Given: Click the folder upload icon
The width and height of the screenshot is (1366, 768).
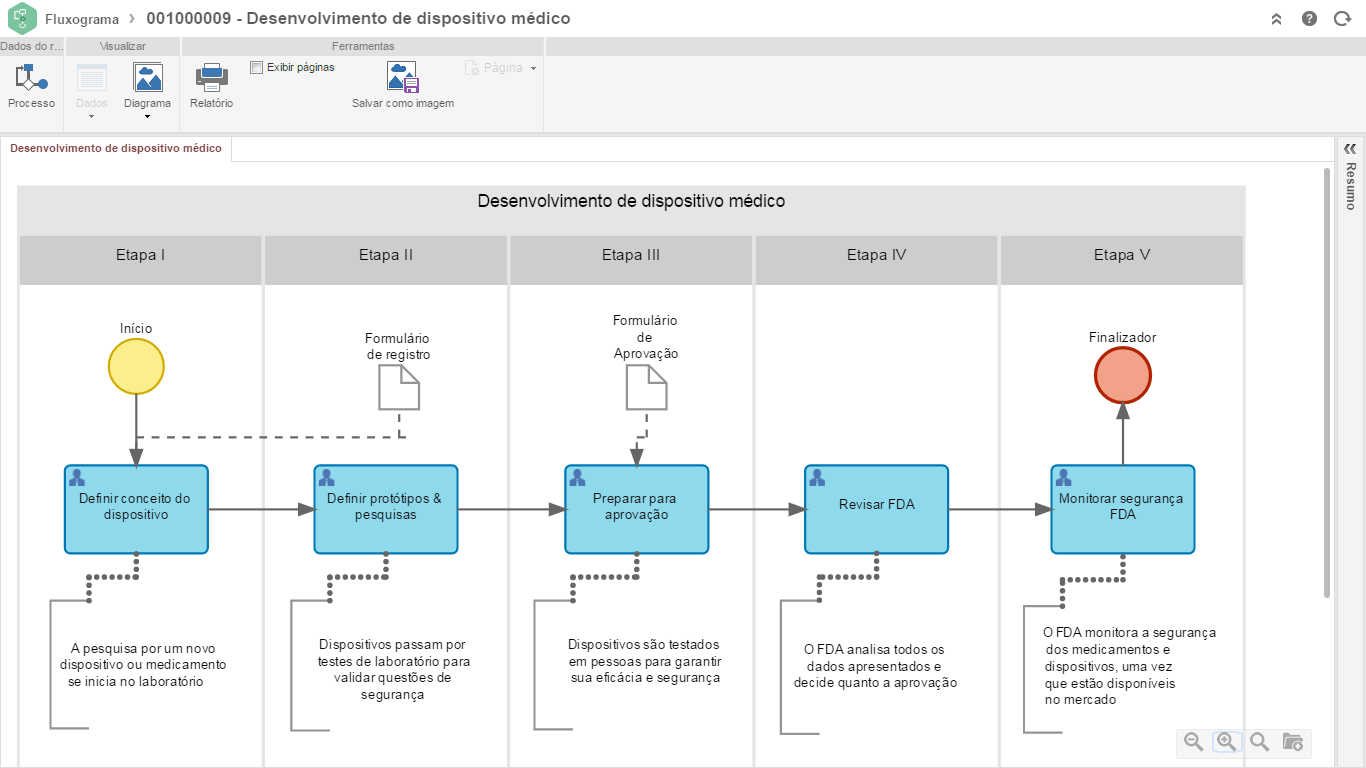Looking at the screenshot, I should pos(1292,742).
